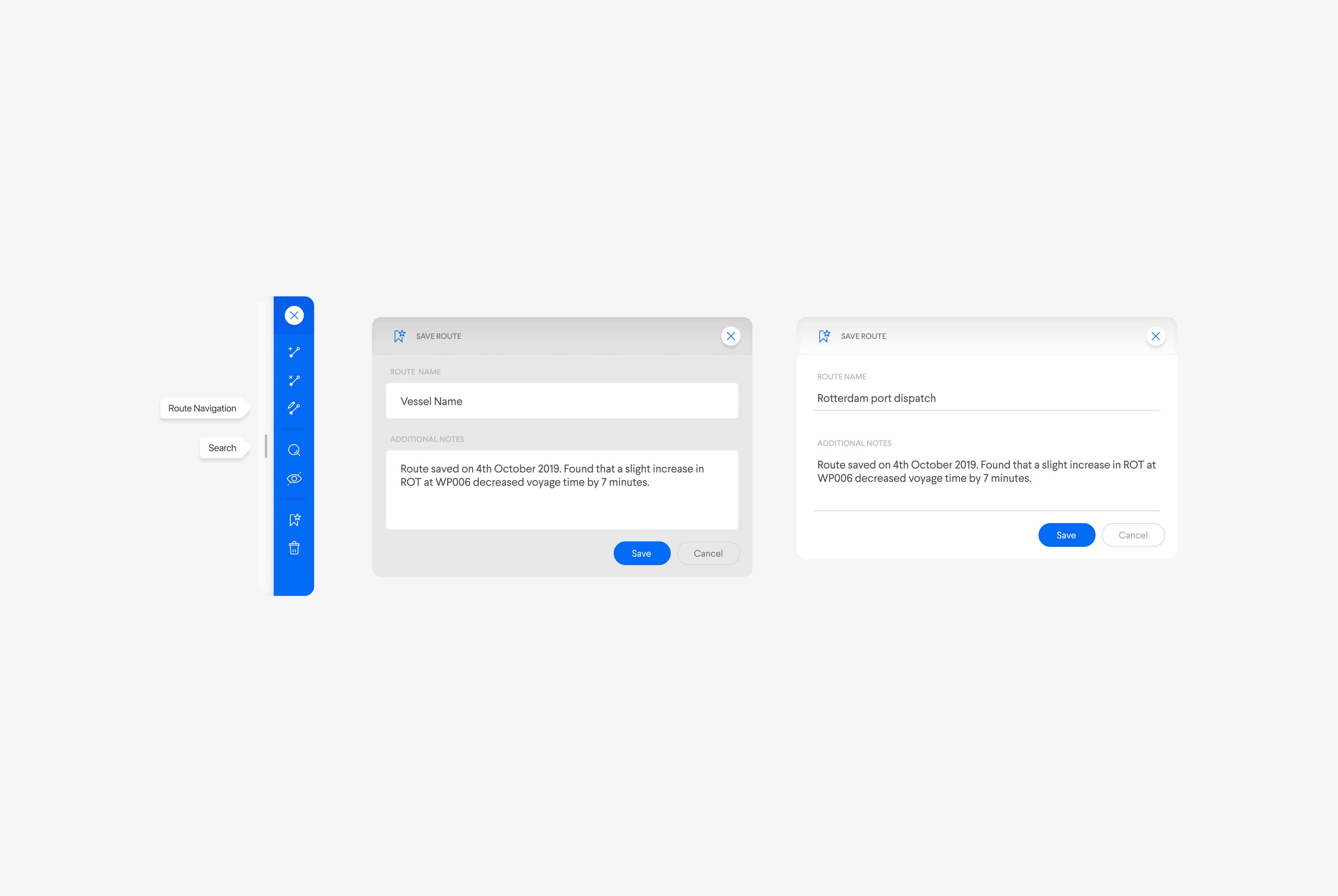Click the route drawing tool icon
Screen dimensions: 1338x896
294,352
